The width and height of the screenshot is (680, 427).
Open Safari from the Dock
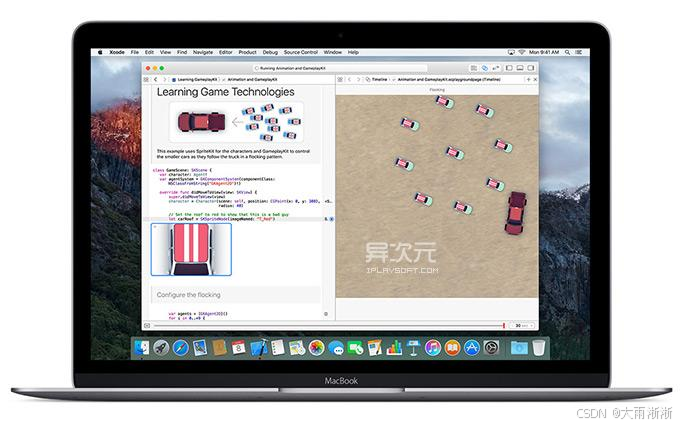pyautogui.click(x=180, y=348)
